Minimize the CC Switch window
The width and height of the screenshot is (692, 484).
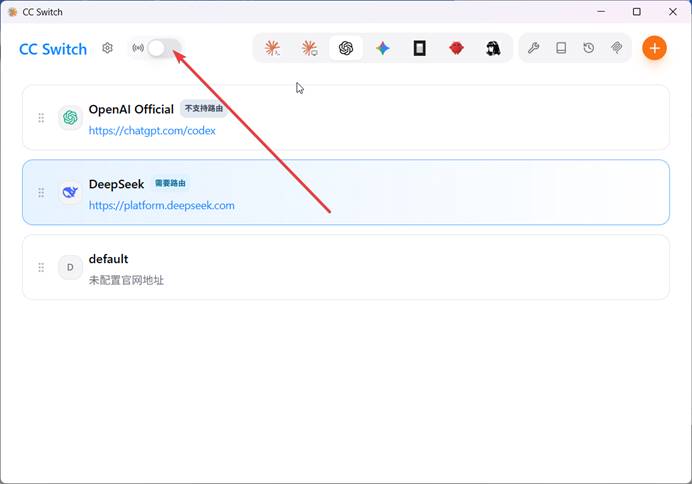coord(601,11)
